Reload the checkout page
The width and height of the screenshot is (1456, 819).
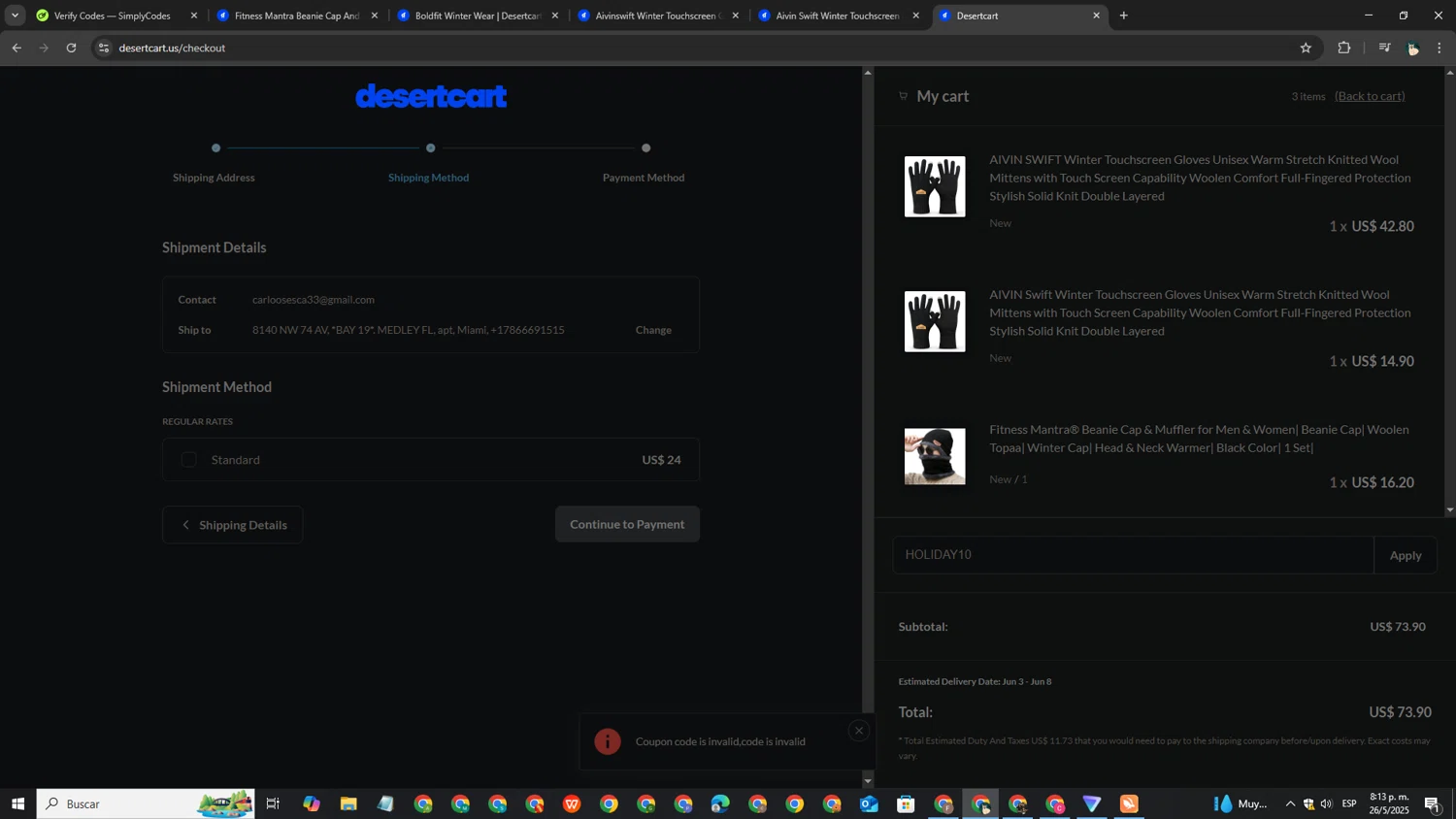71,48
